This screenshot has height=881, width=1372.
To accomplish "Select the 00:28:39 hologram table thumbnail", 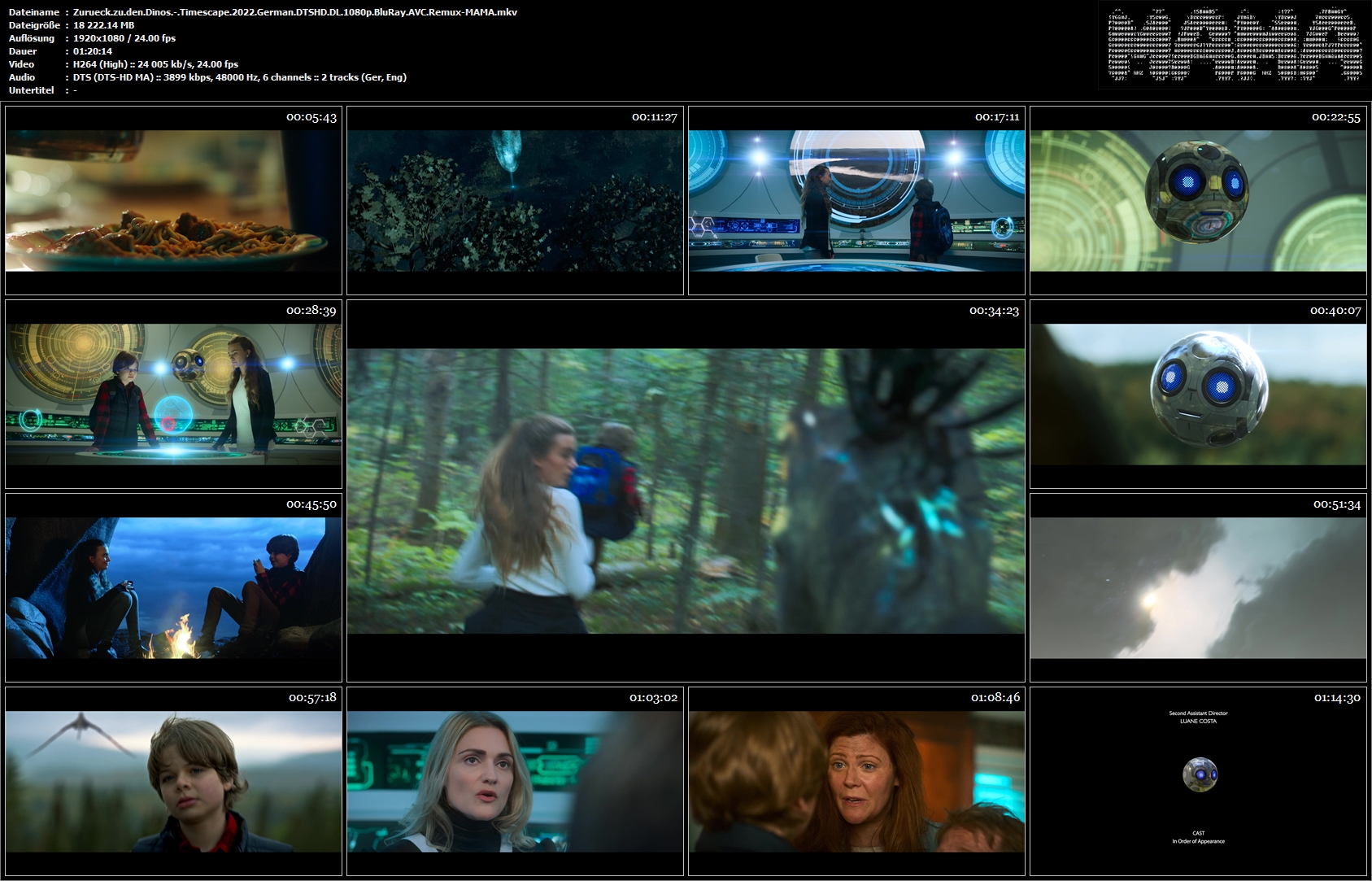I will coord(173,394).
